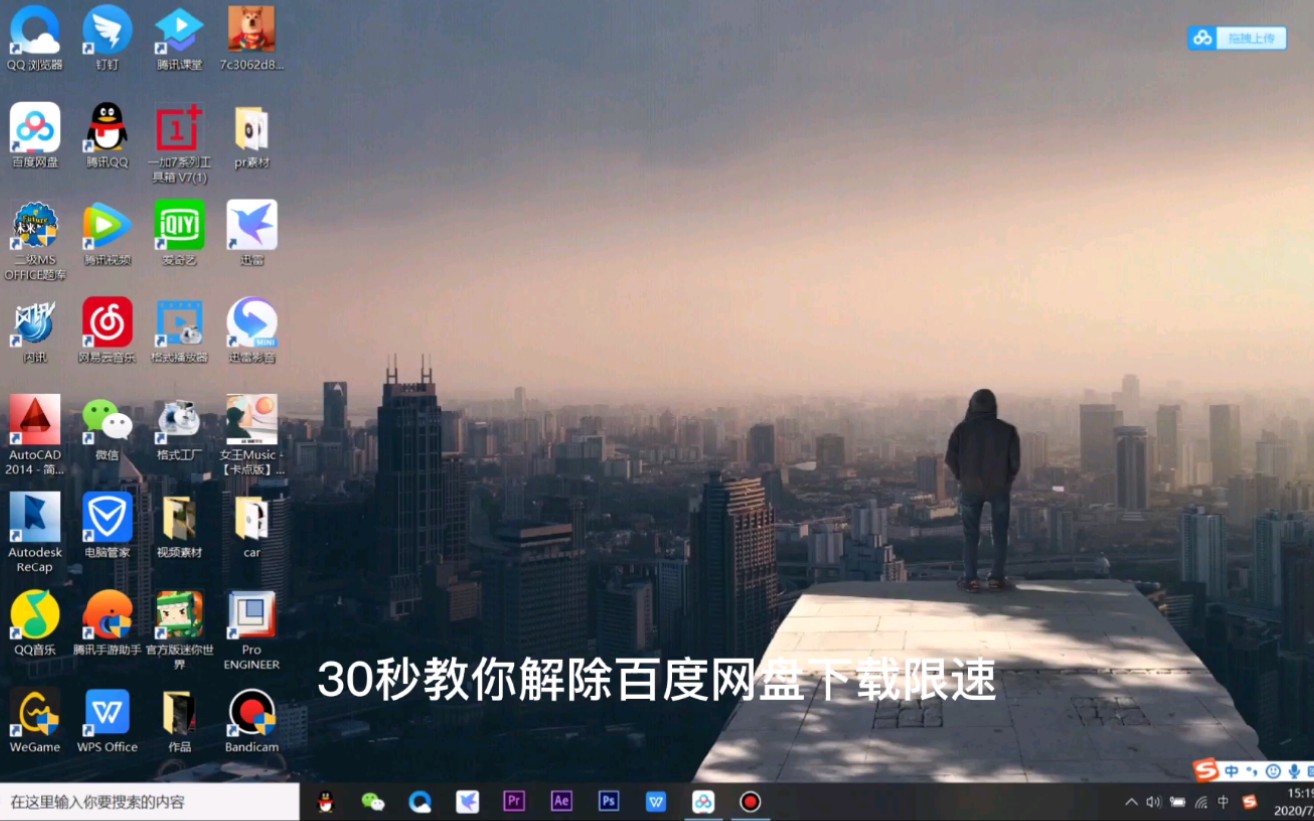
Task: Click the taskbar search box
Action: tap(150, 802)
